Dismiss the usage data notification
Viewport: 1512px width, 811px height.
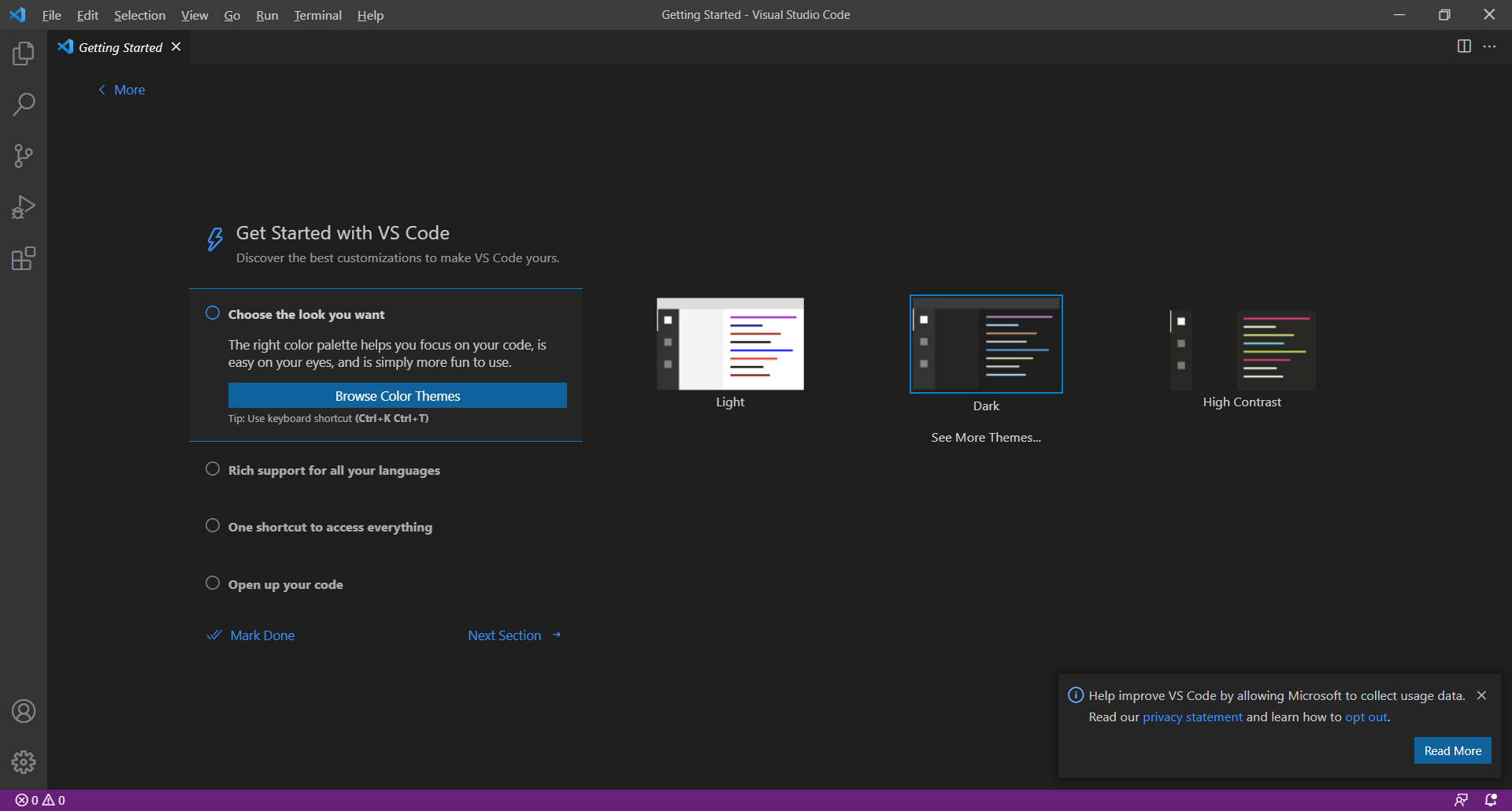1481,695
